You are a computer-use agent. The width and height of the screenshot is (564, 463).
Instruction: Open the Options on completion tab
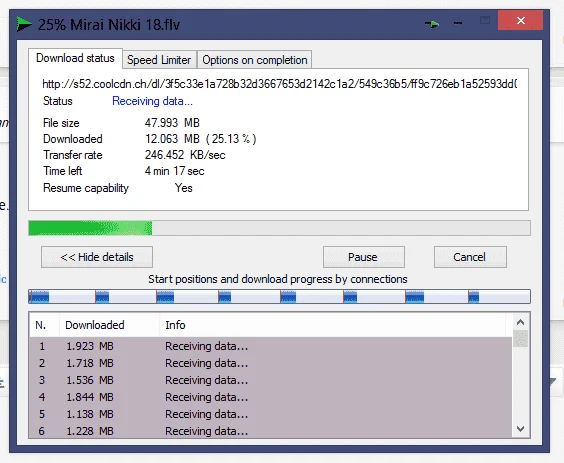[x=255, y=60]
